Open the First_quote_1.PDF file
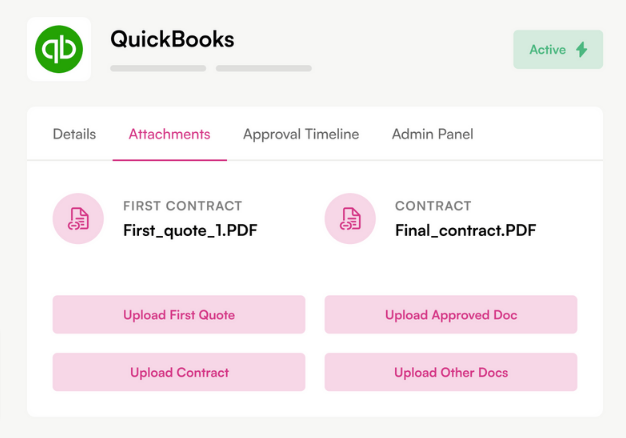626x438 pixels. click(190, 230)
